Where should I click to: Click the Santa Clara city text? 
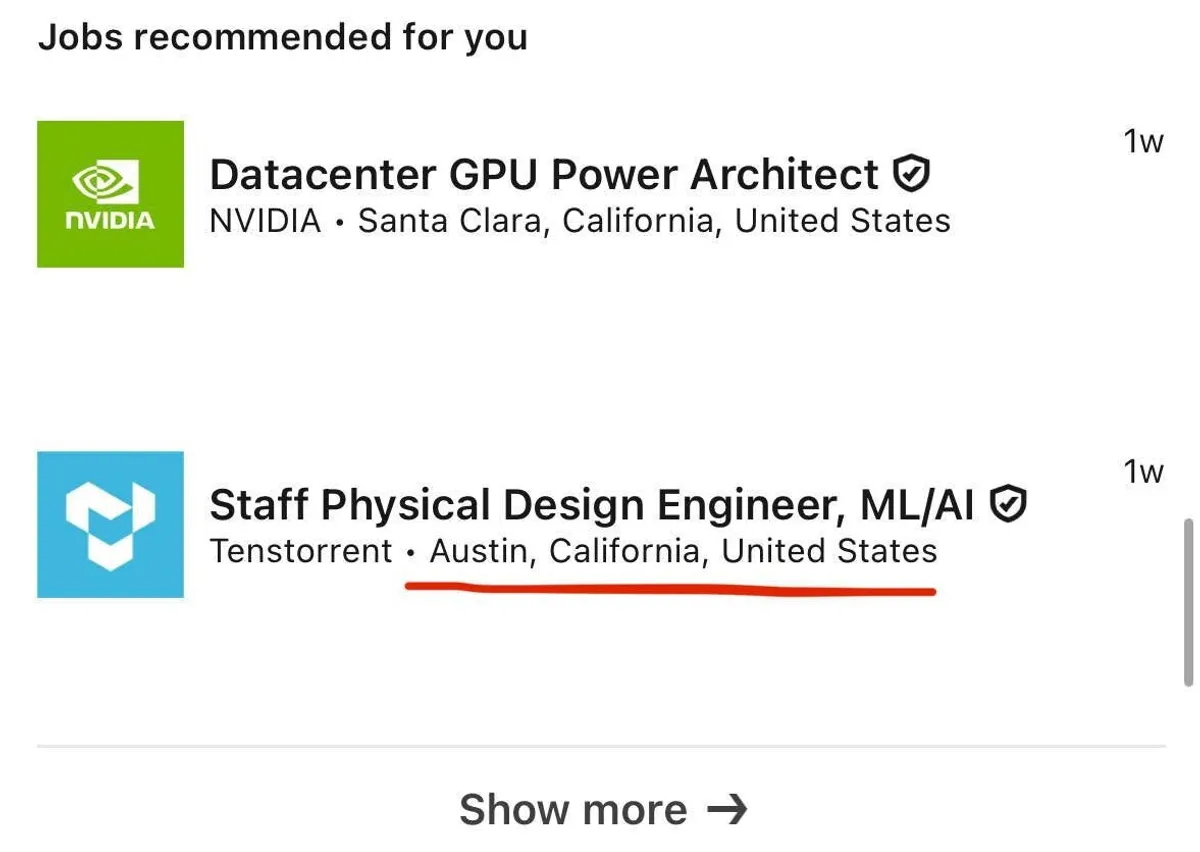(450, 221)
